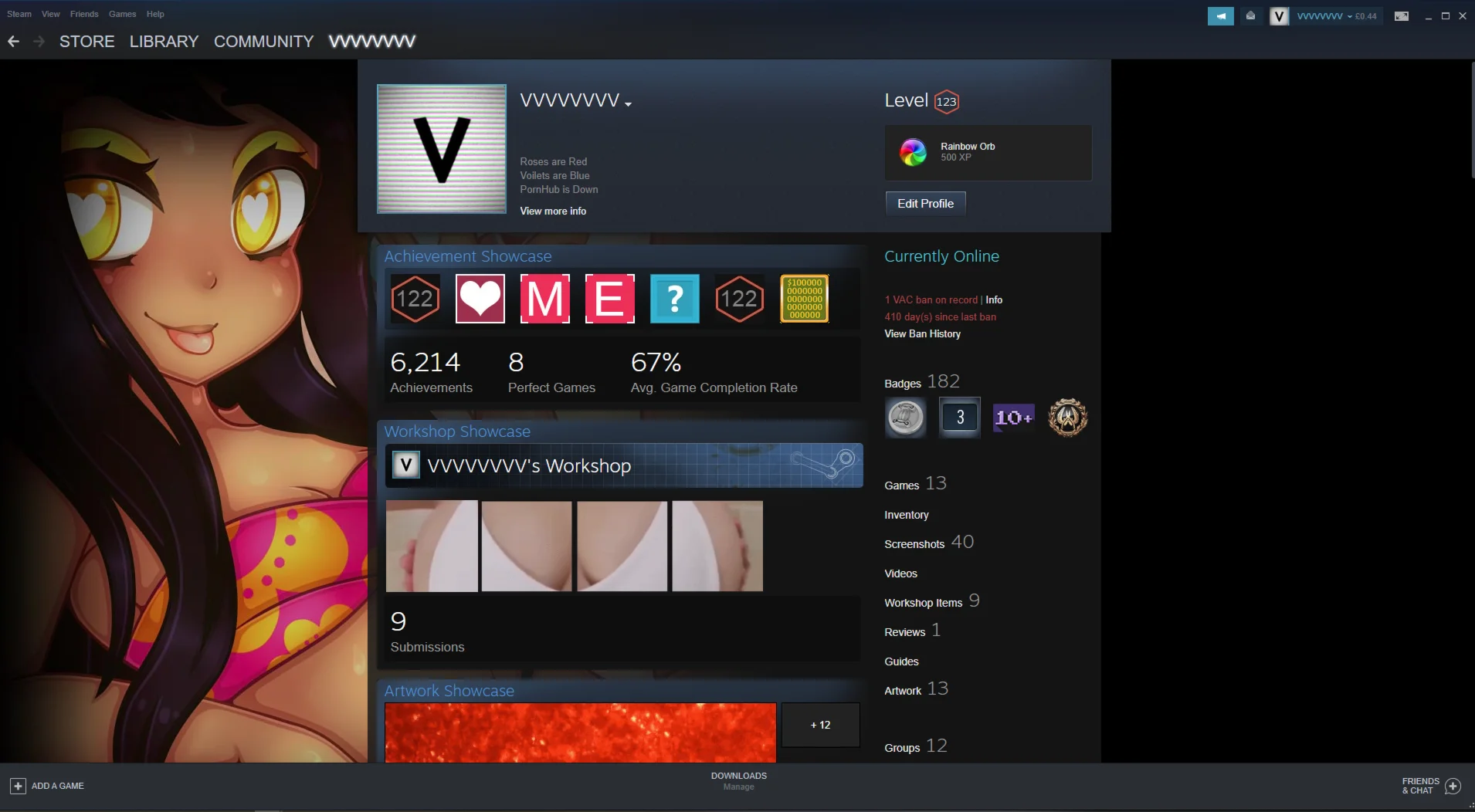This screenshot has width=1475, height=812.
Task: Open the Friends menu
Action: pyautogui.click(x=84, y=13)
